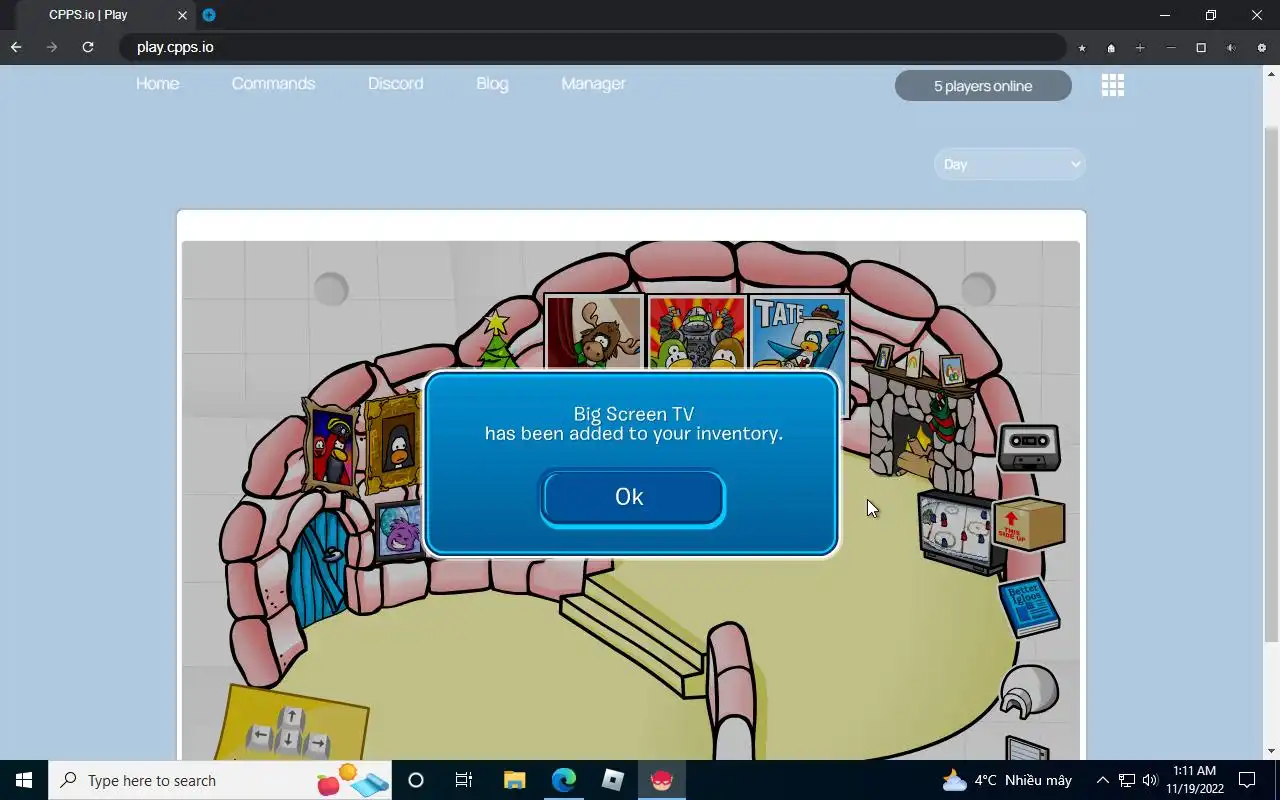Open the apps grid icon in navbar
The width and height of the screenshot is (1280, 800).
click(1113, 85)
